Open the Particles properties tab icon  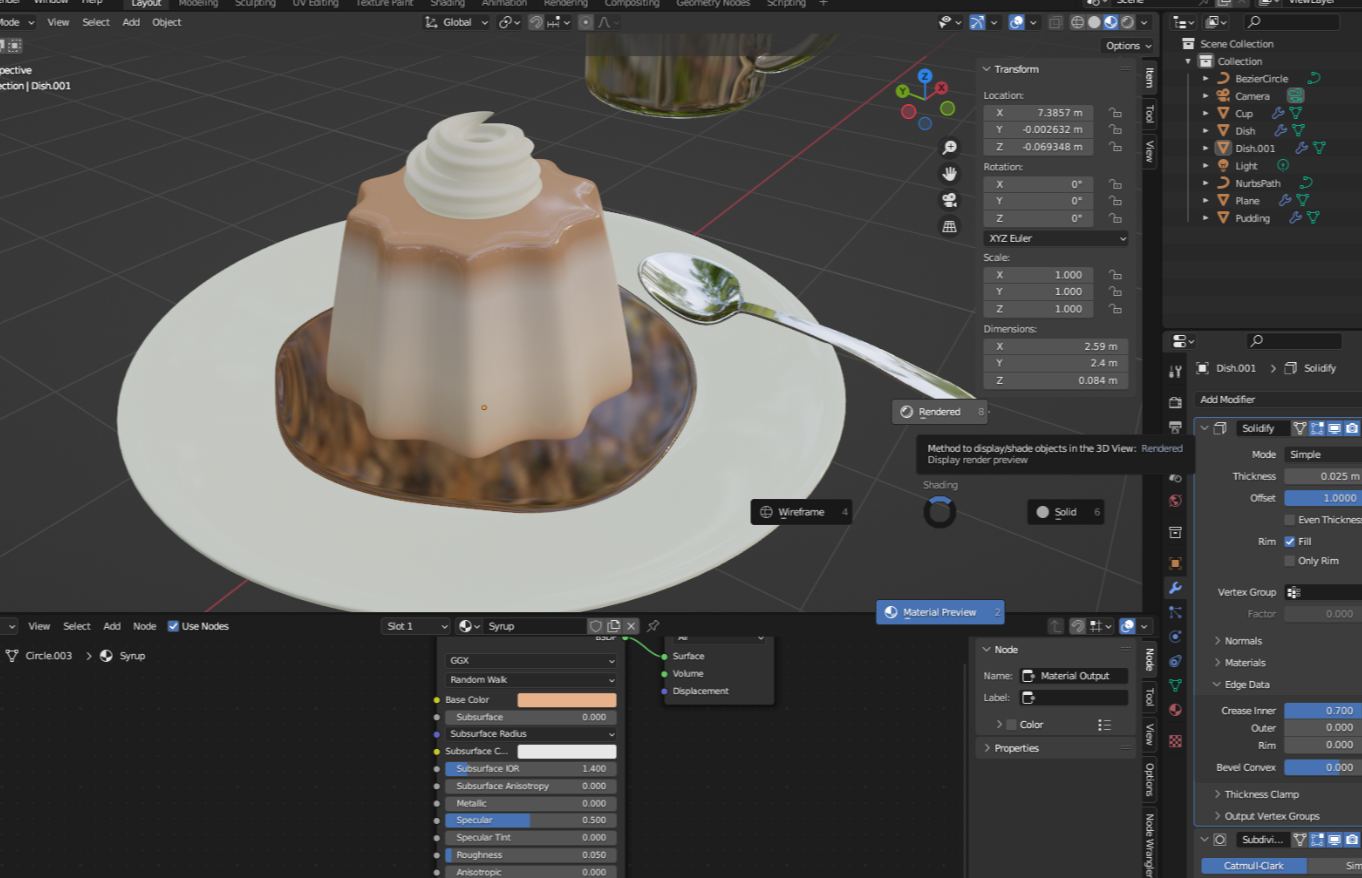pyautogui.click(x=1176, y=612)
